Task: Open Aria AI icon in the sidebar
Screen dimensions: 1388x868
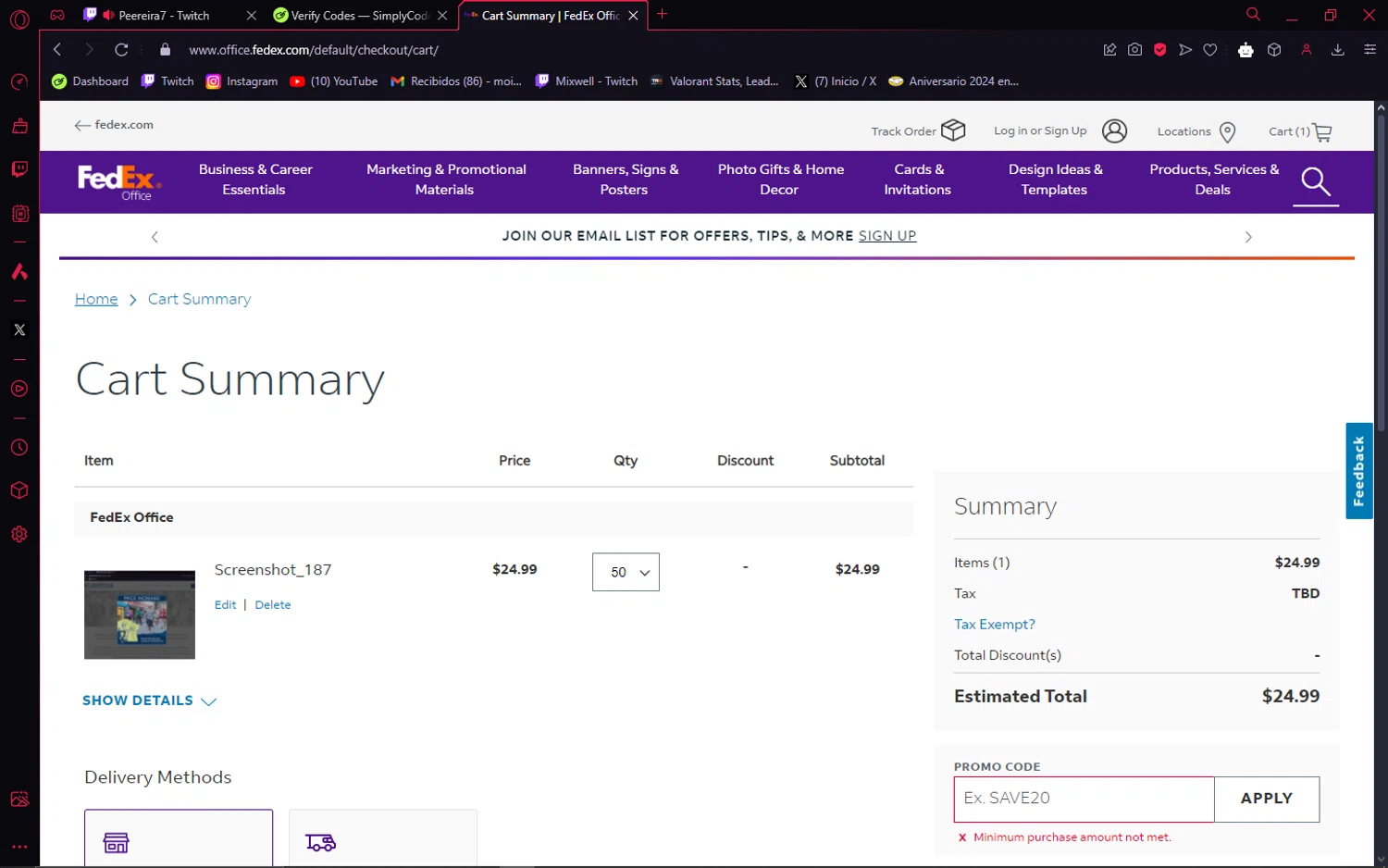Action: click(x=19, y=271)
